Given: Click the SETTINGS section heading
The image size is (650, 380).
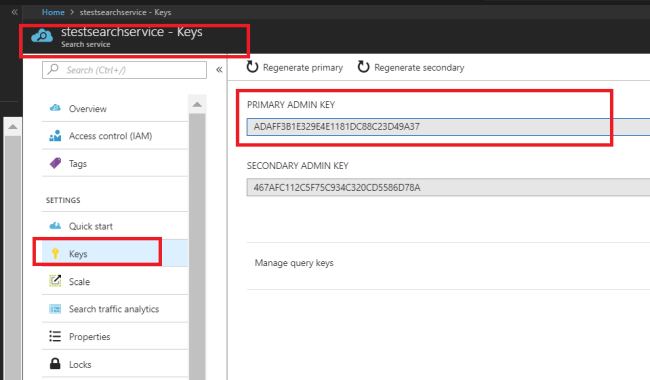Looking at the screenshot, I should click(x=63, y=200).
